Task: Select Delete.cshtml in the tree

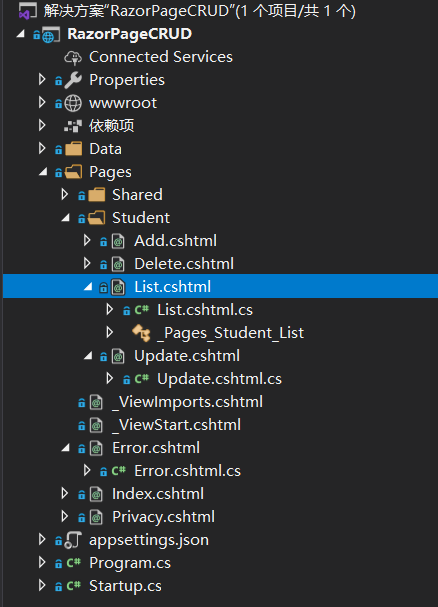Action: point(184,264)
